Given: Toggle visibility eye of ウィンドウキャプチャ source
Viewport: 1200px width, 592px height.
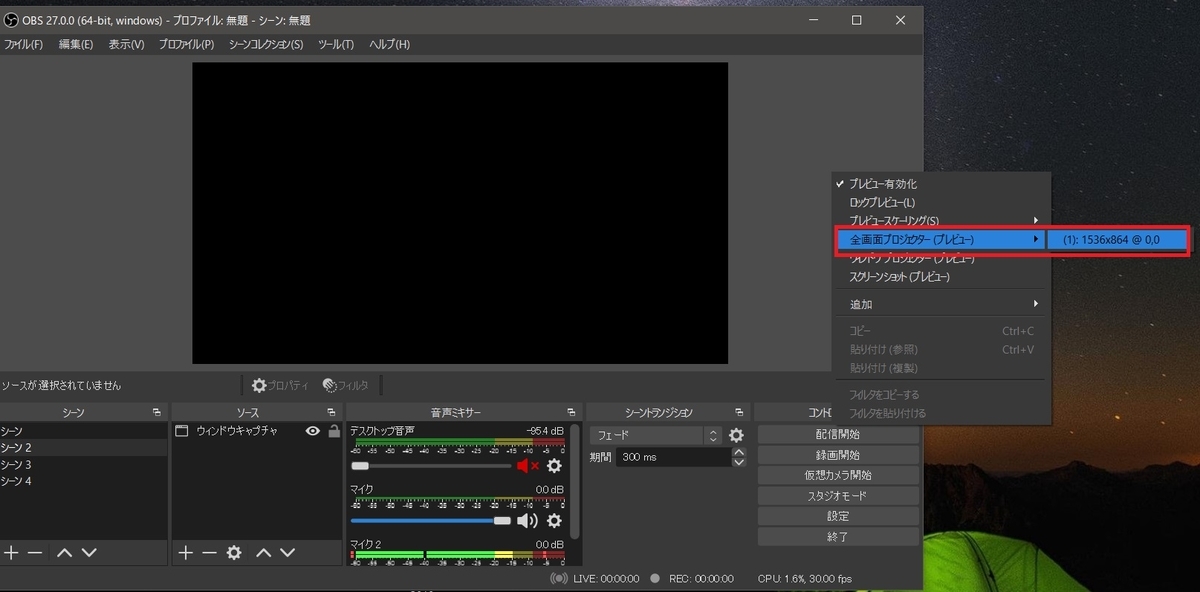Looking at the screenshot, I should pyautogui.click(x=313, y=431).
